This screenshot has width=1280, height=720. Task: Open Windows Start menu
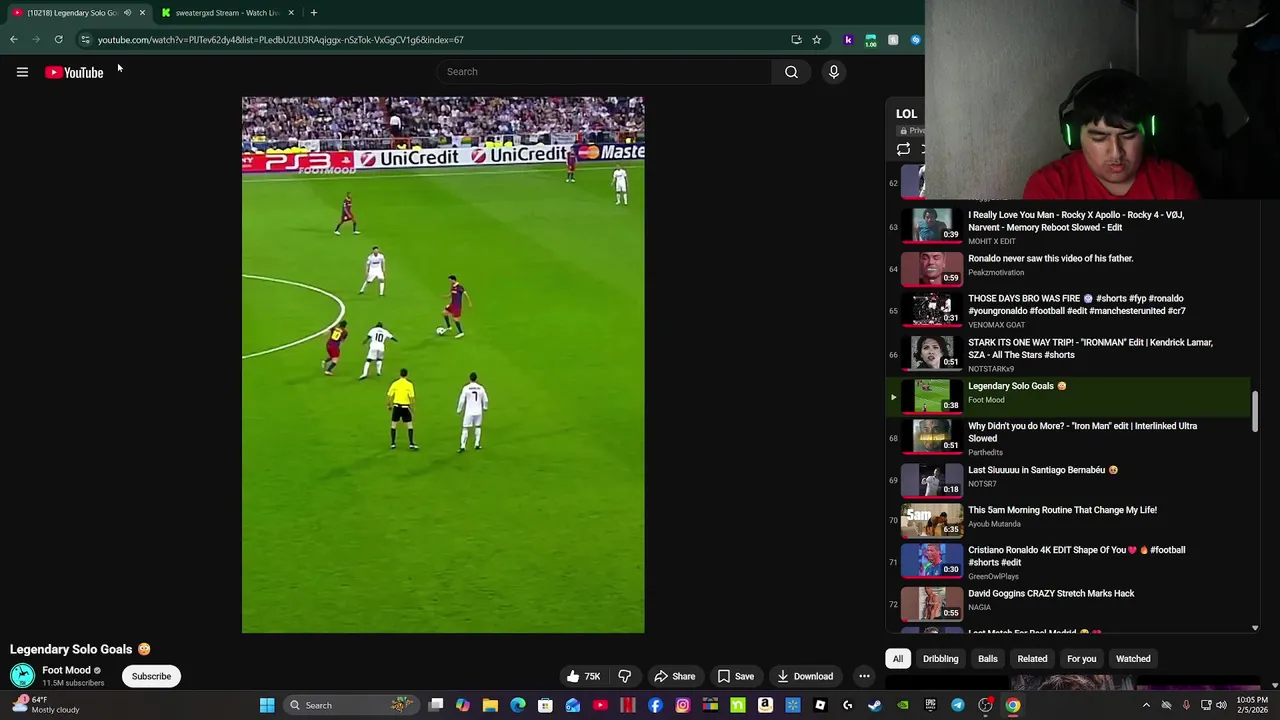(x=267, y=705)
